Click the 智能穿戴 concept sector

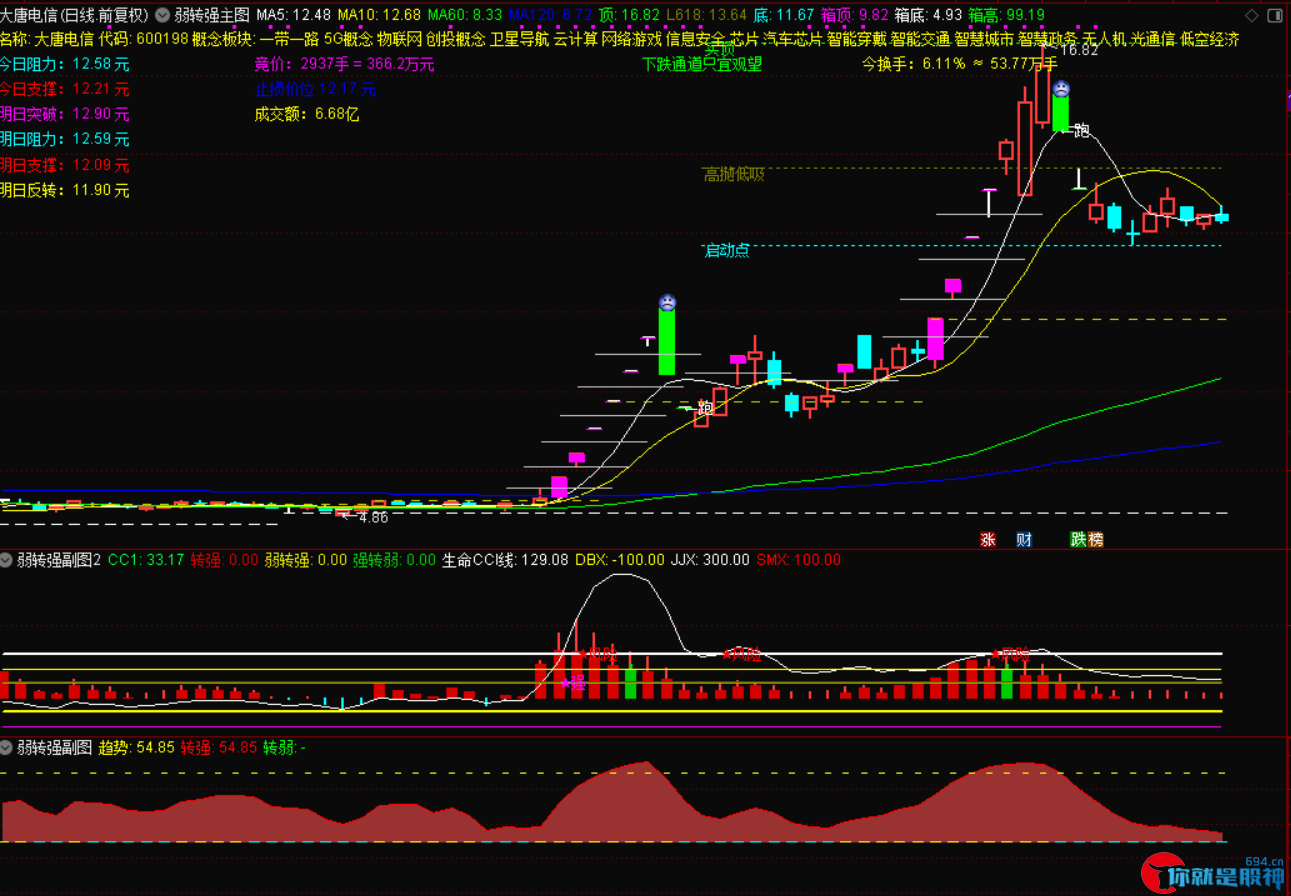857,39
